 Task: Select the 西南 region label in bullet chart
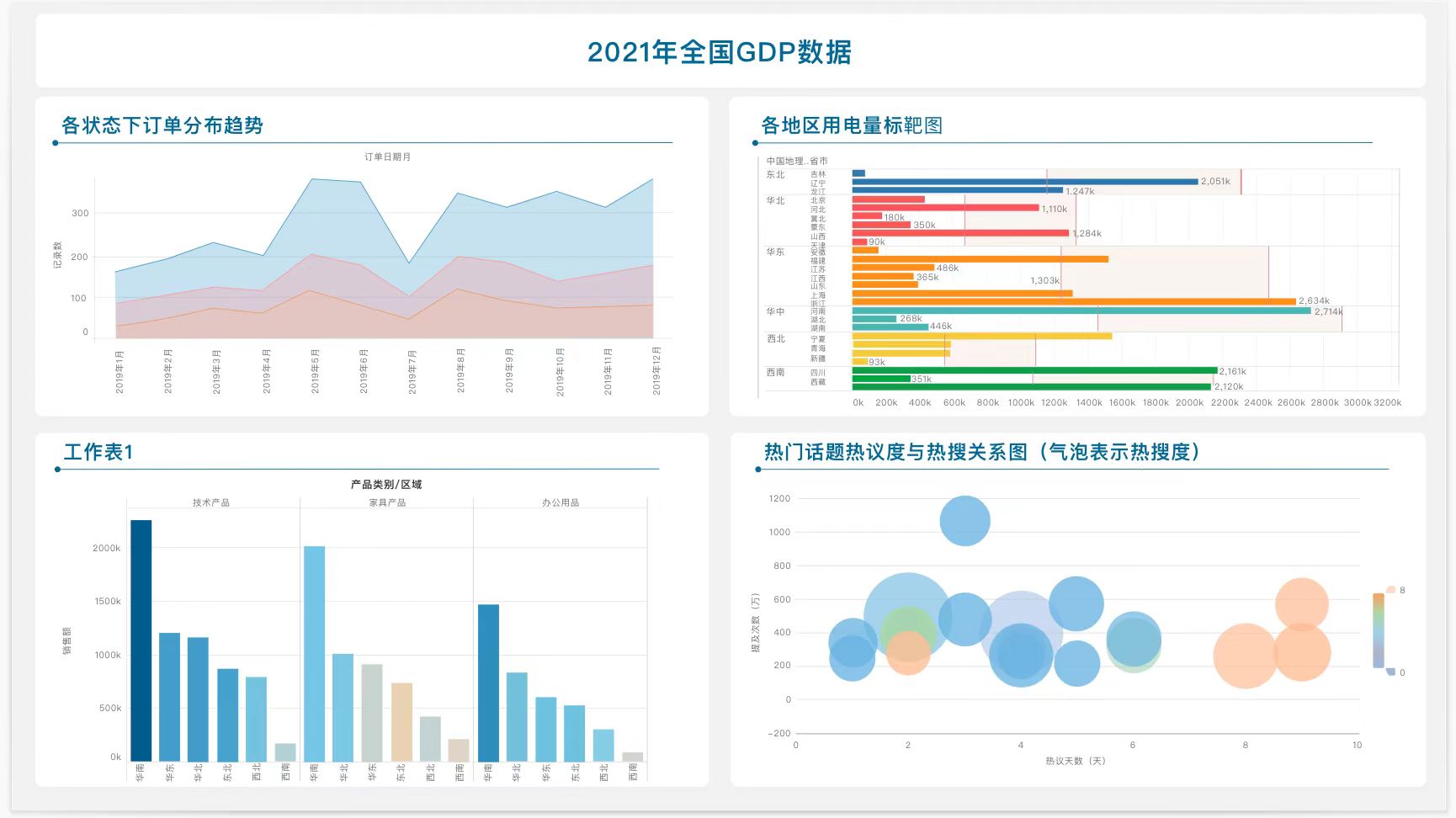[x=775, y=372]
